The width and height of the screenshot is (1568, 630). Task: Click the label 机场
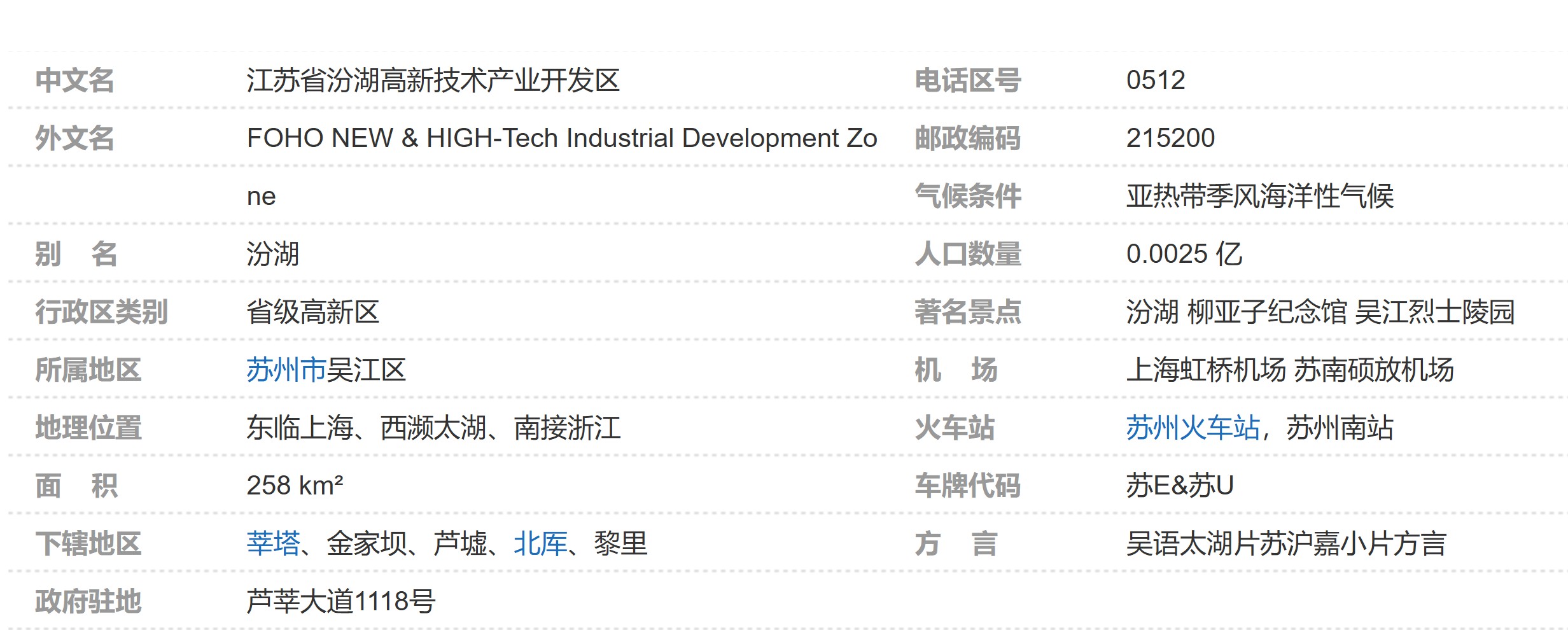[956, 370]
